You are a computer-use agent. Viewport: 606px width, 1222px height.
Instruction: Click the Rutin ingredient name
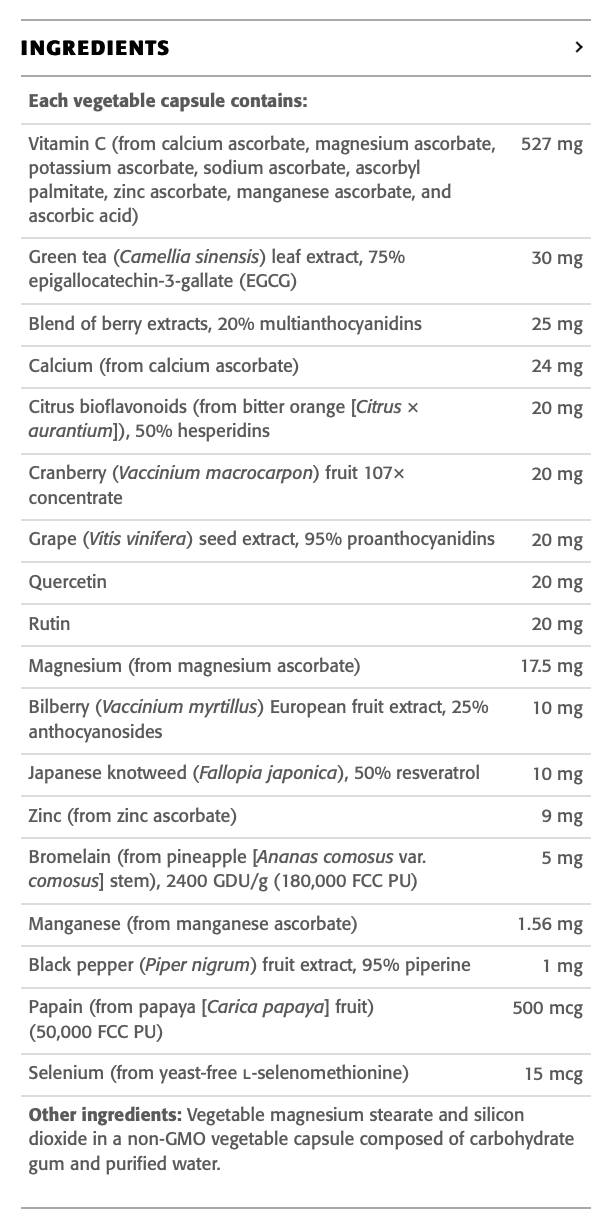tap(49, 624)
